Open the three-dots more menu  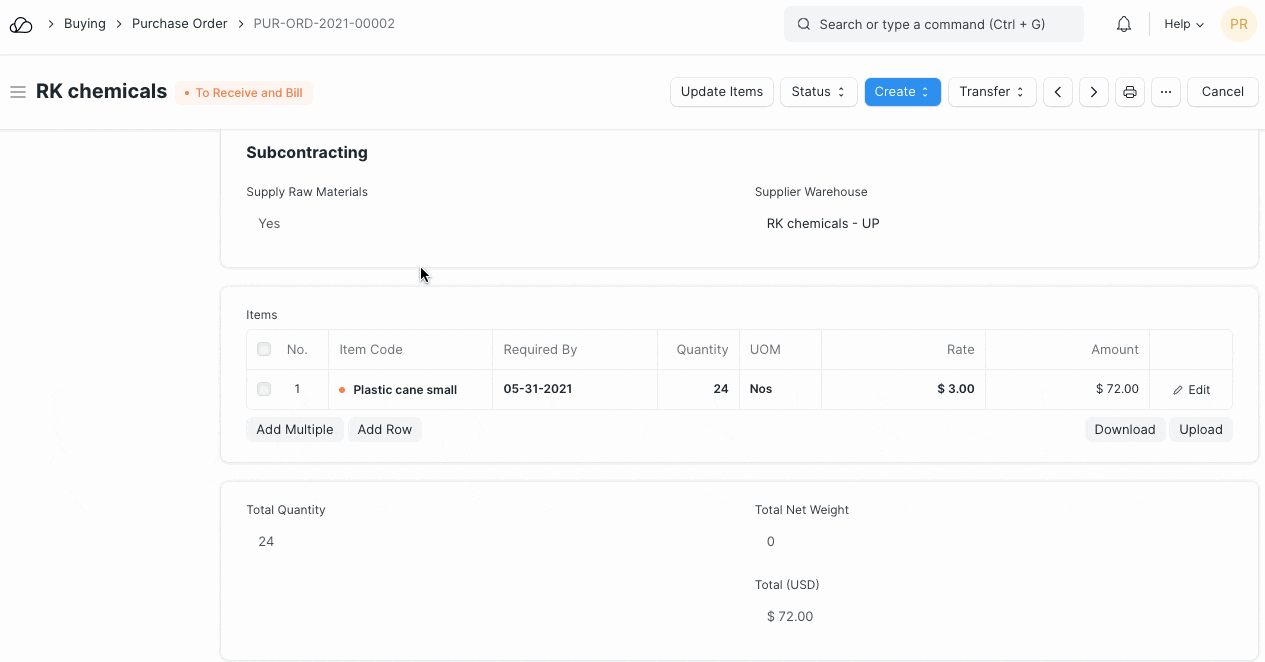1166,92
